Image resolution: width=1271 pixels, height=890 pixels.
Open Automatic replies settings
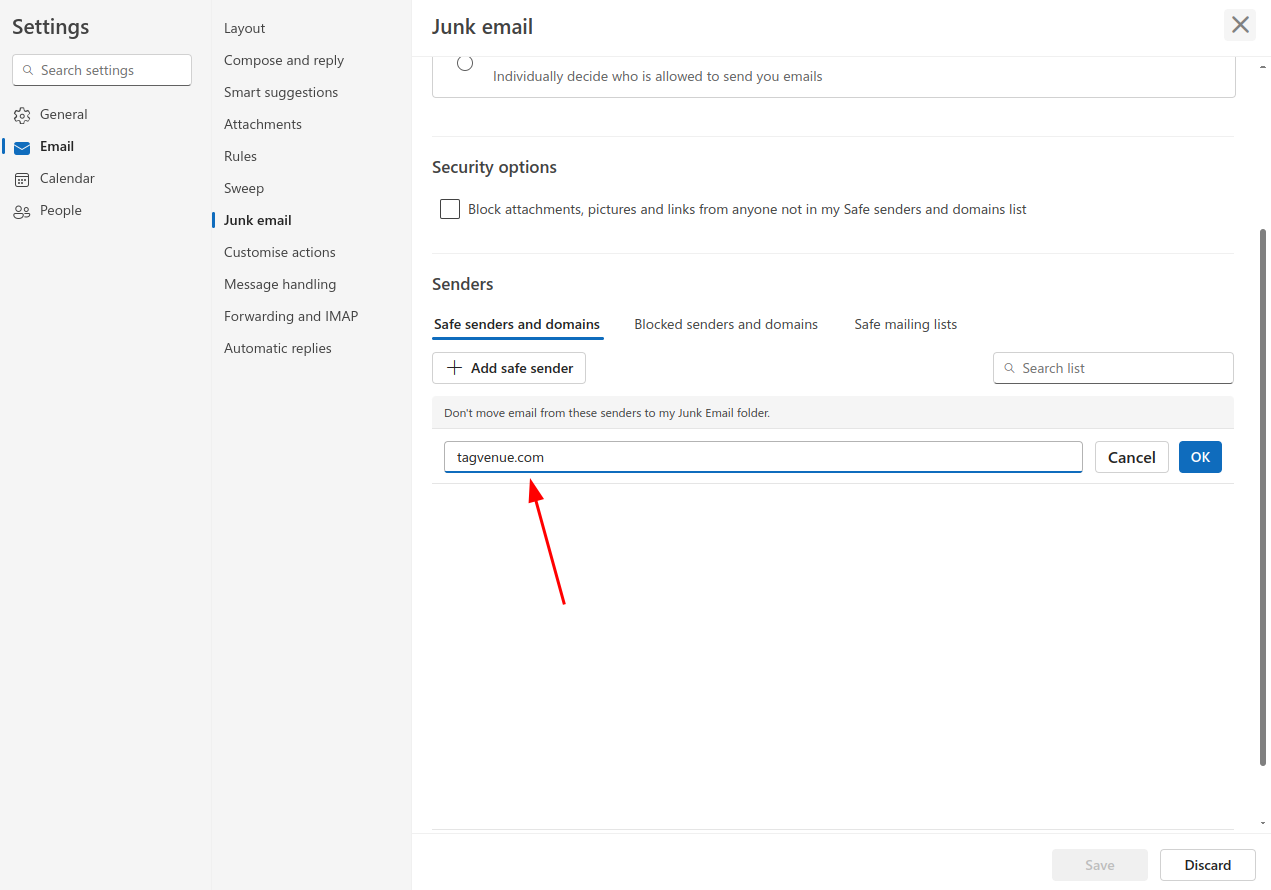click(x=278, y=348)
